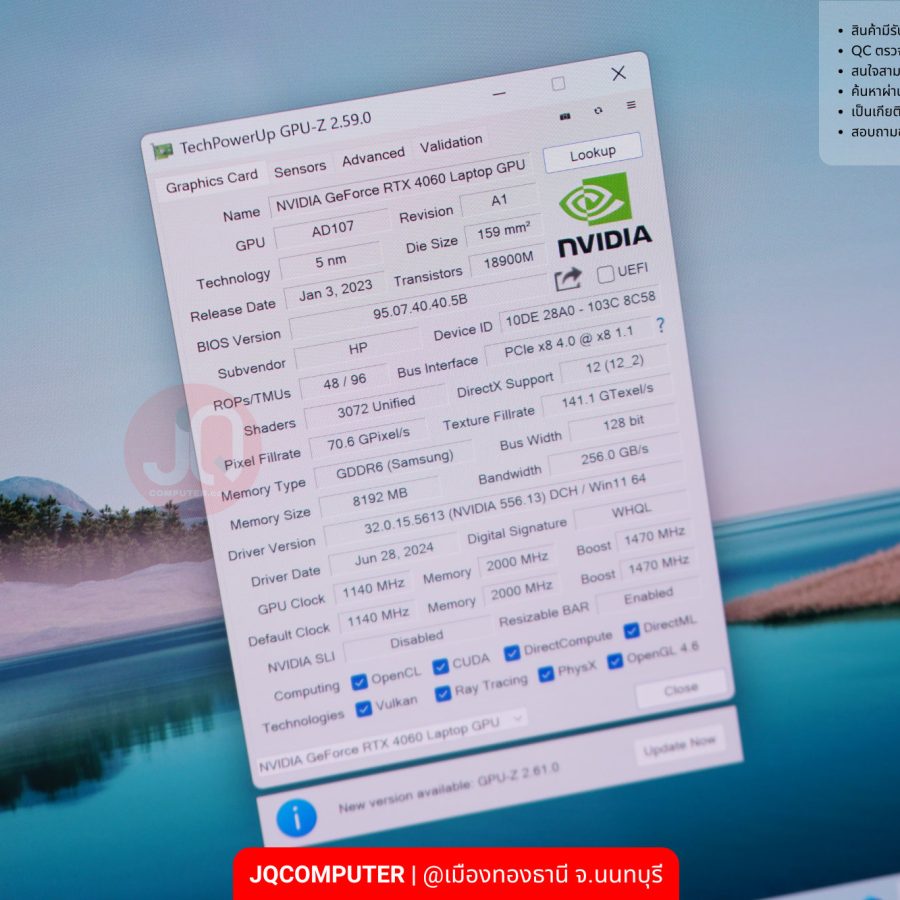Click the Memory Type value GDDR6 (Samsung)
Image resolution: width=900 pixels, height=900 pixels.
coord(394,465)
